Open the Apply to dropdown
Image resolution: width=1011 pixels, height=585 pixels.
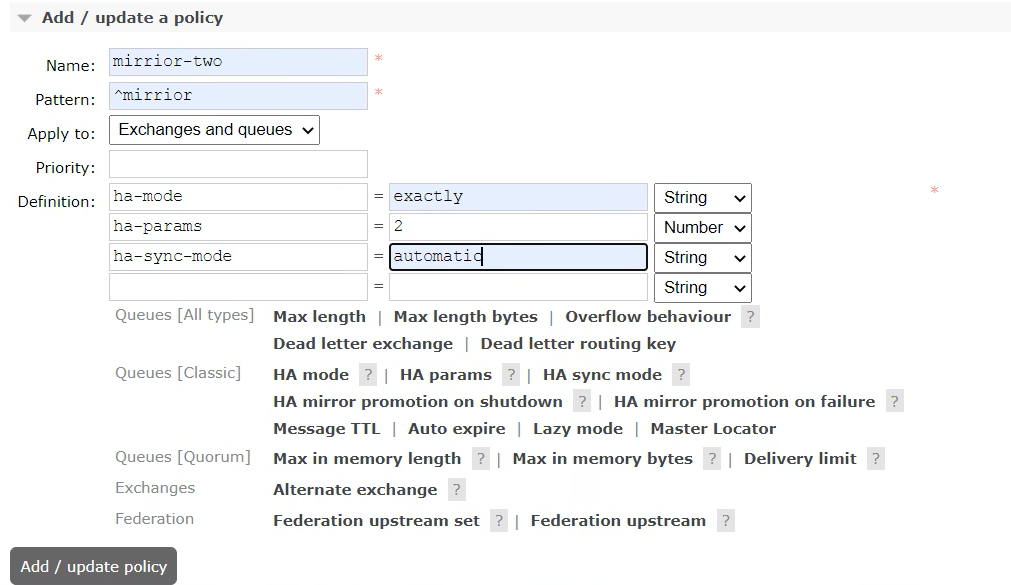pyautogui.click(x=214, y=130)
